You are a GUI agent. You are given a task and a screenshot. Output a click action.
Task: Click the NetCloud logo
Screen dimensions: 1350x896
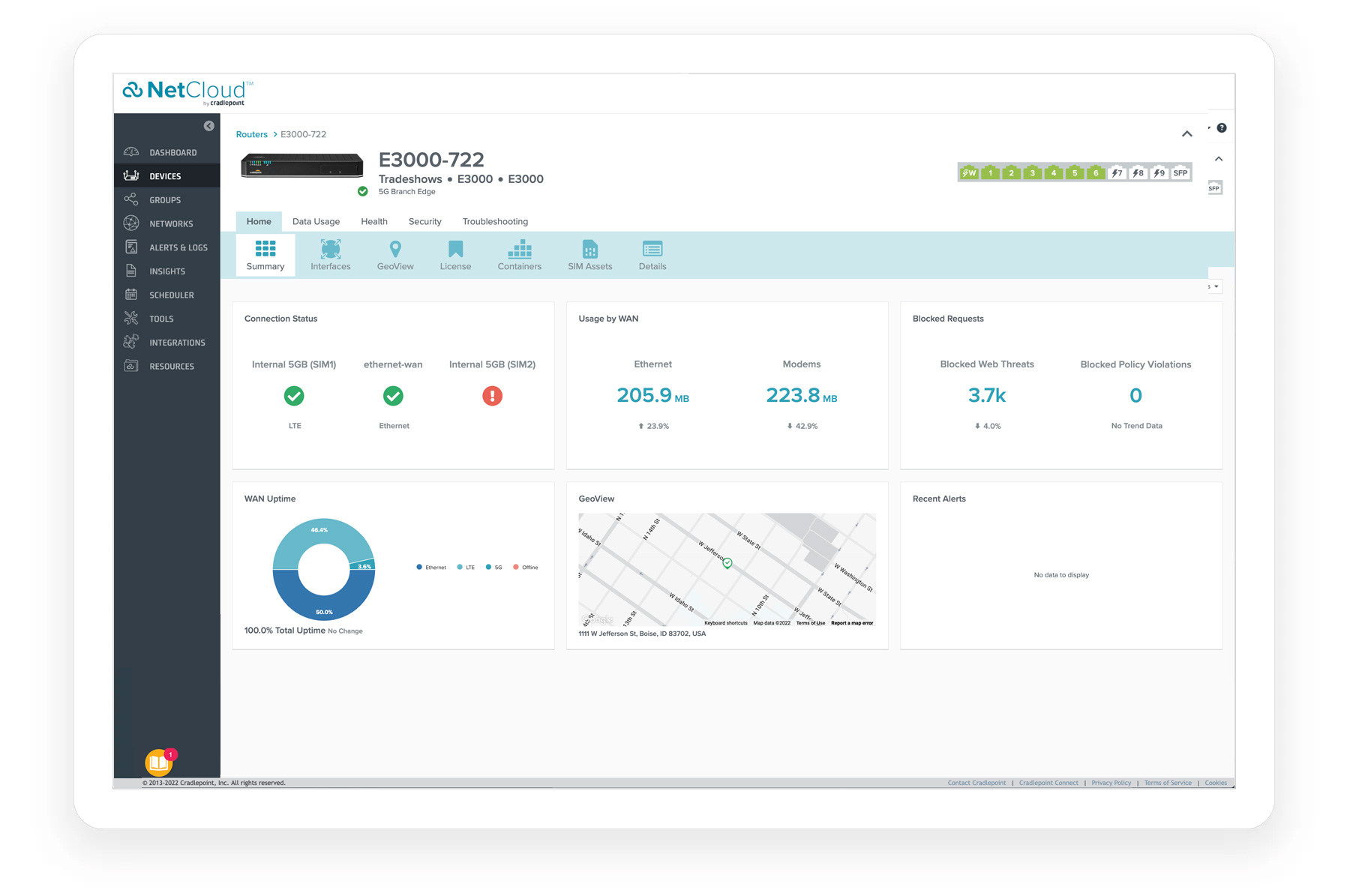click(x=187, y=93)
